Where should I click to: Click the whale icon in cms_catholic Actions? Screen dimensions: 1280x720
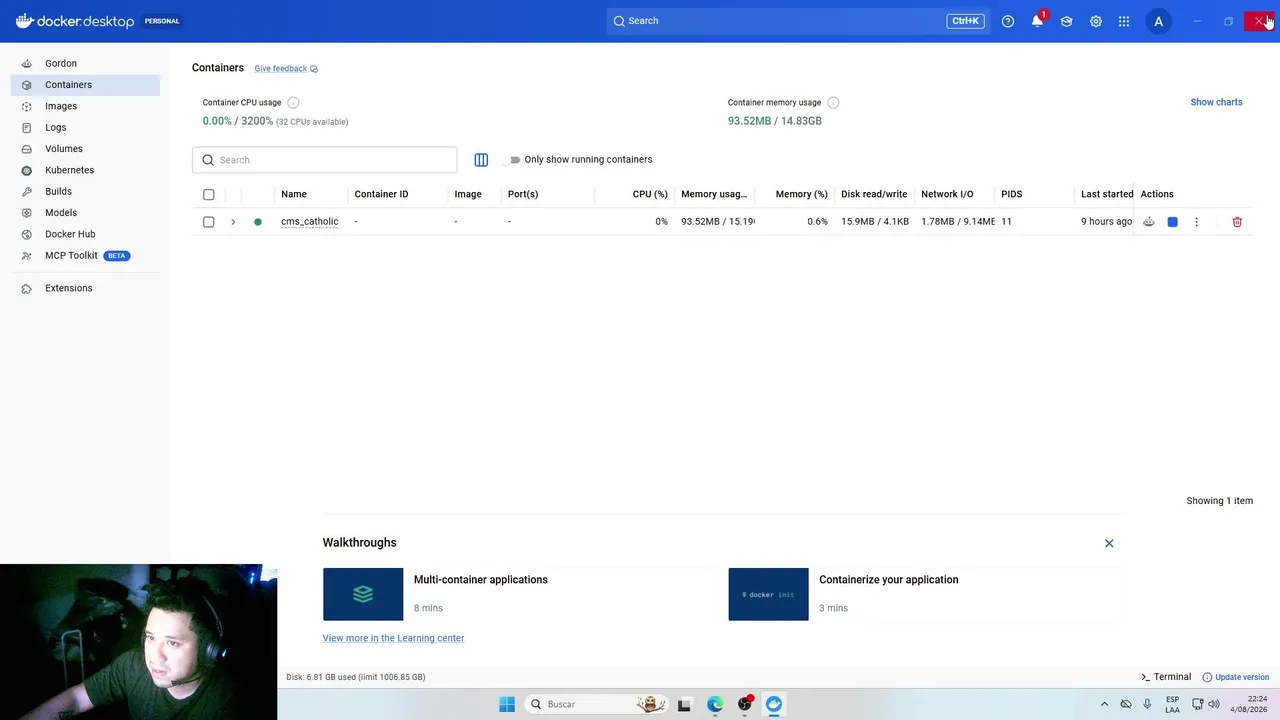(1149, 222)
